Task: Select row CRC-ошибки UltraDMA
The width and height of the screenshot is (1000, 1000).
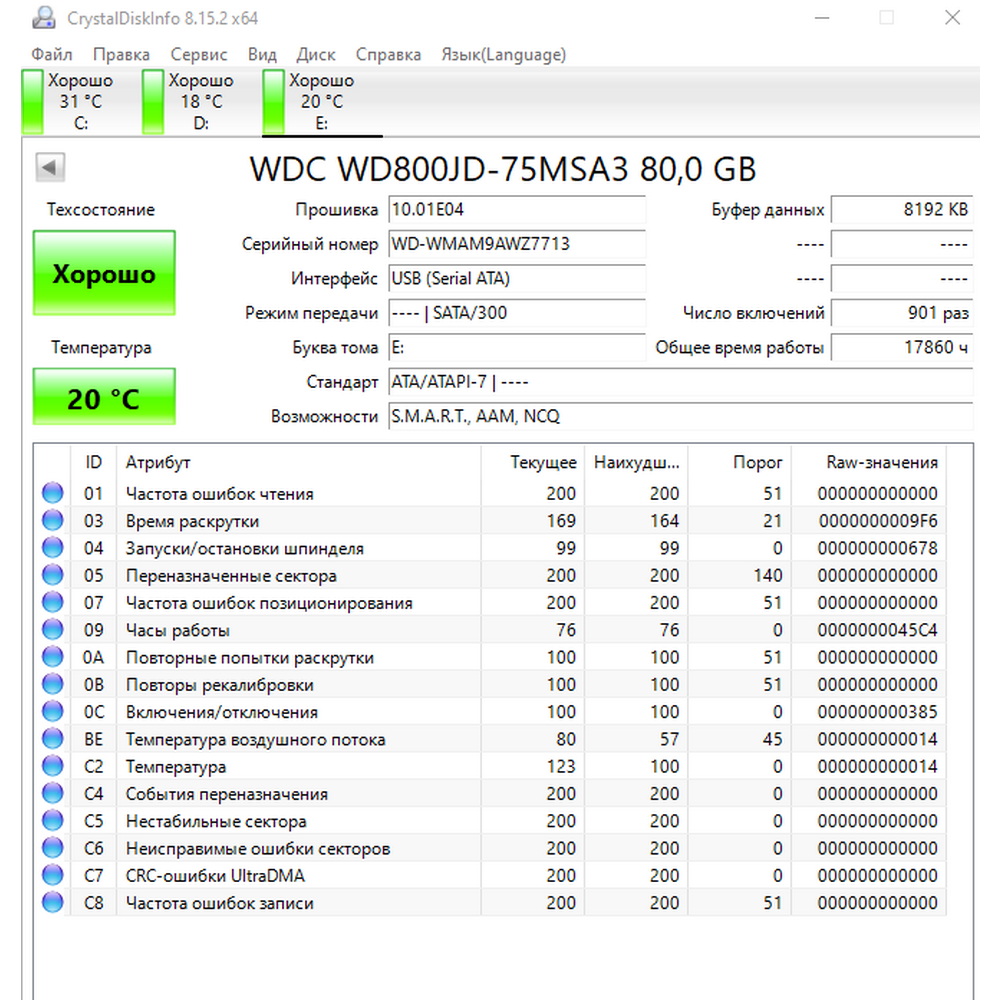Action: (x=491, y=875)
